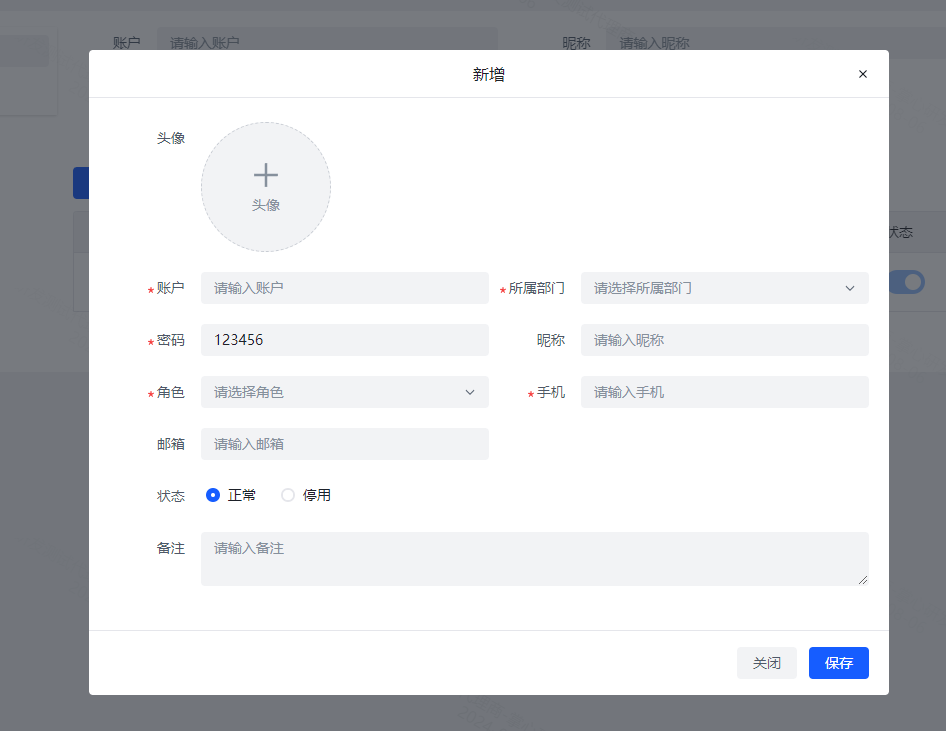
Task: Click the plus icon to upload avatar
Action: point(266,175)
